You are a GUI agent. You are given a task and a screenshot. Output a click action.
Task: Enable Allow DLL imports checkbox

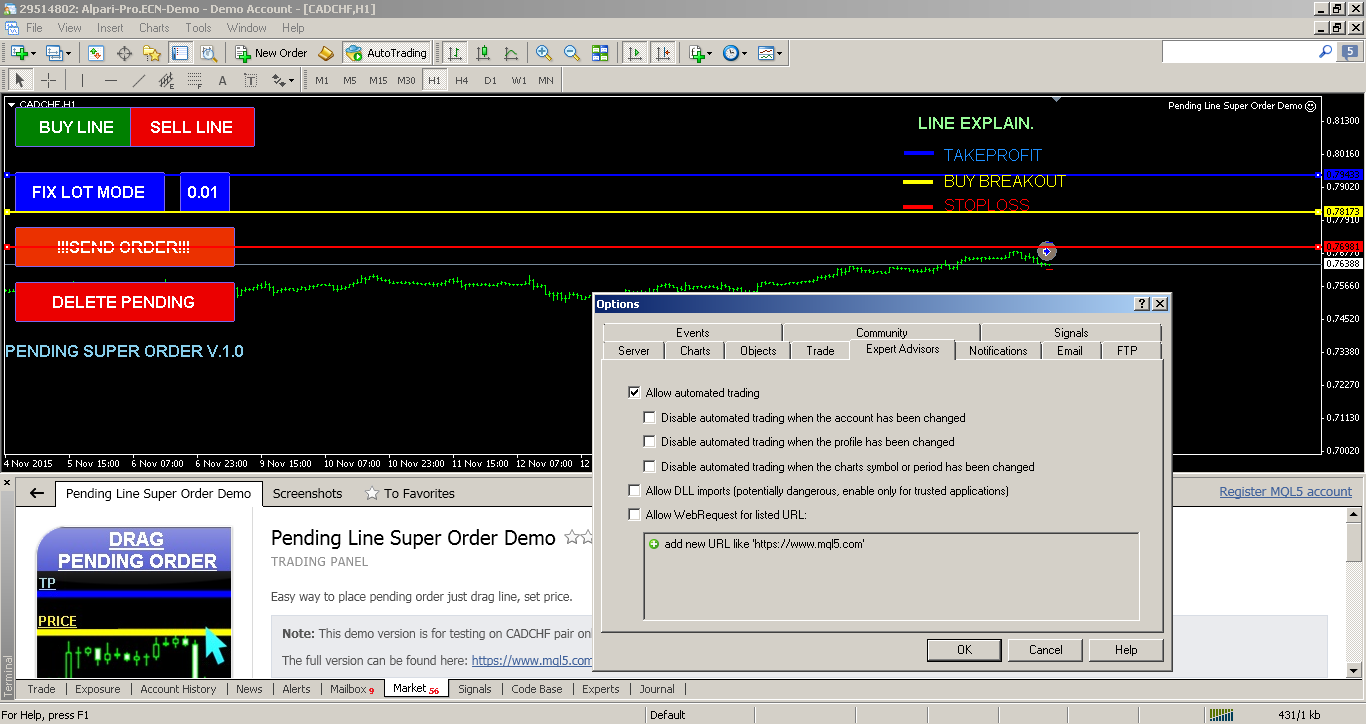tap(634, 491)
